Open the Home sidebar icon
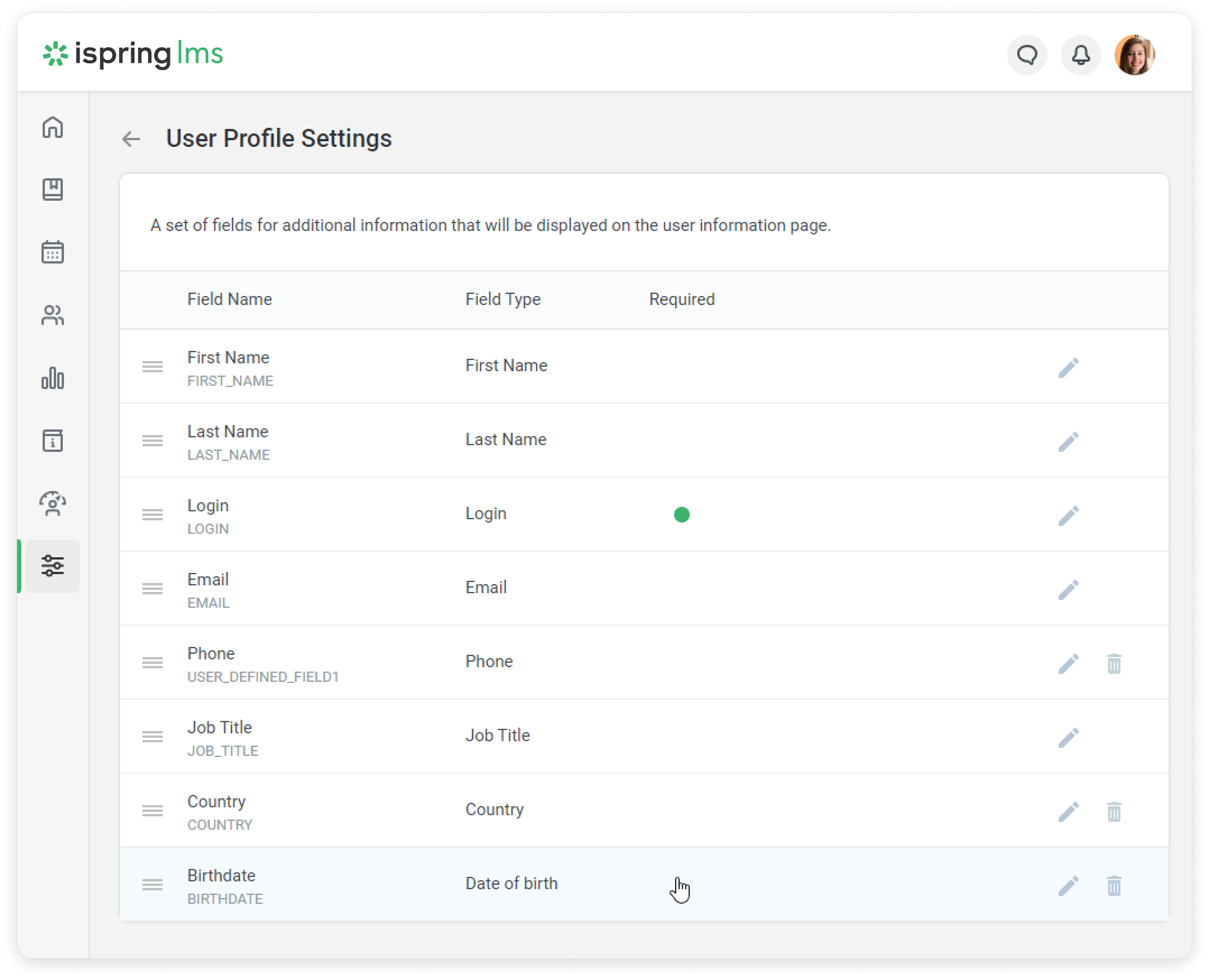Viewport: 1209px width, 980px height. click(x=53, y=127)
